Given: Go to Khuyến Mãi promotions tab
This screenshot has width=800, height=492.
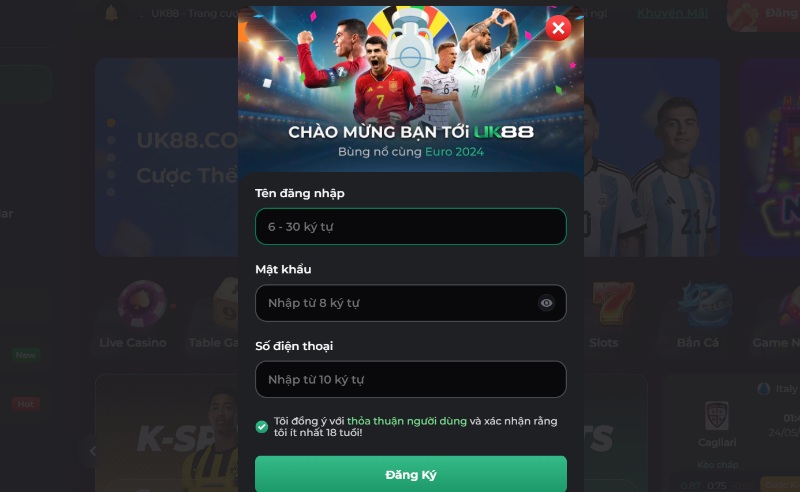Looking at the screenshot, I should coord(672,13).
